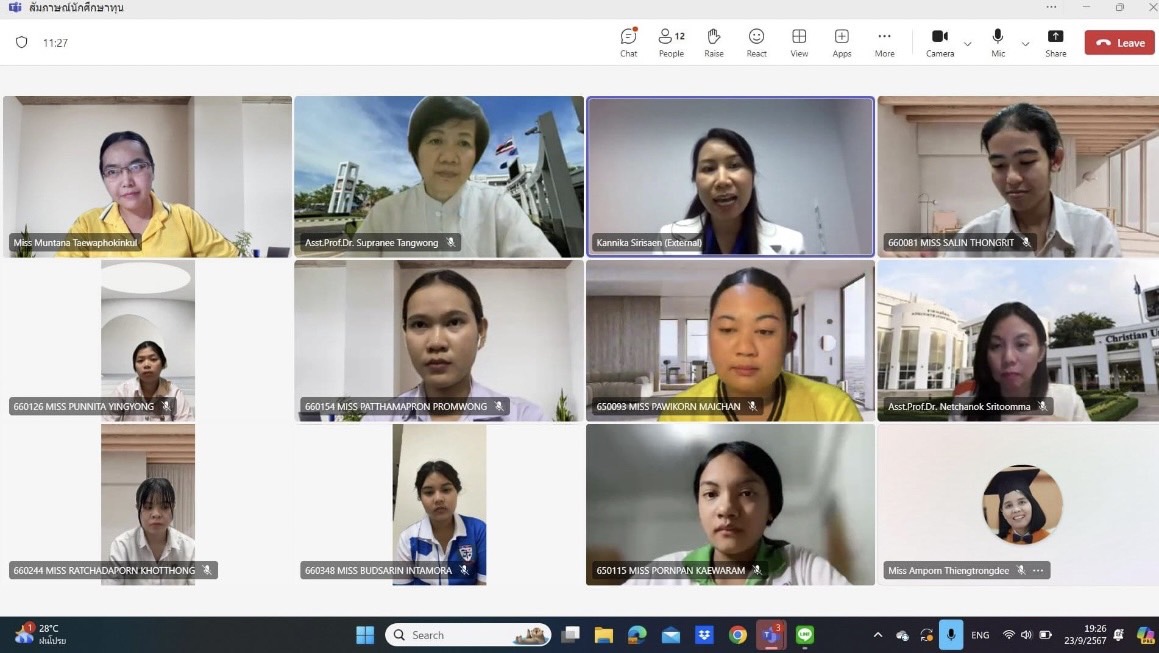Open the Apps panel
This screenshot has height=653, width=1159.
click(842, 42)
